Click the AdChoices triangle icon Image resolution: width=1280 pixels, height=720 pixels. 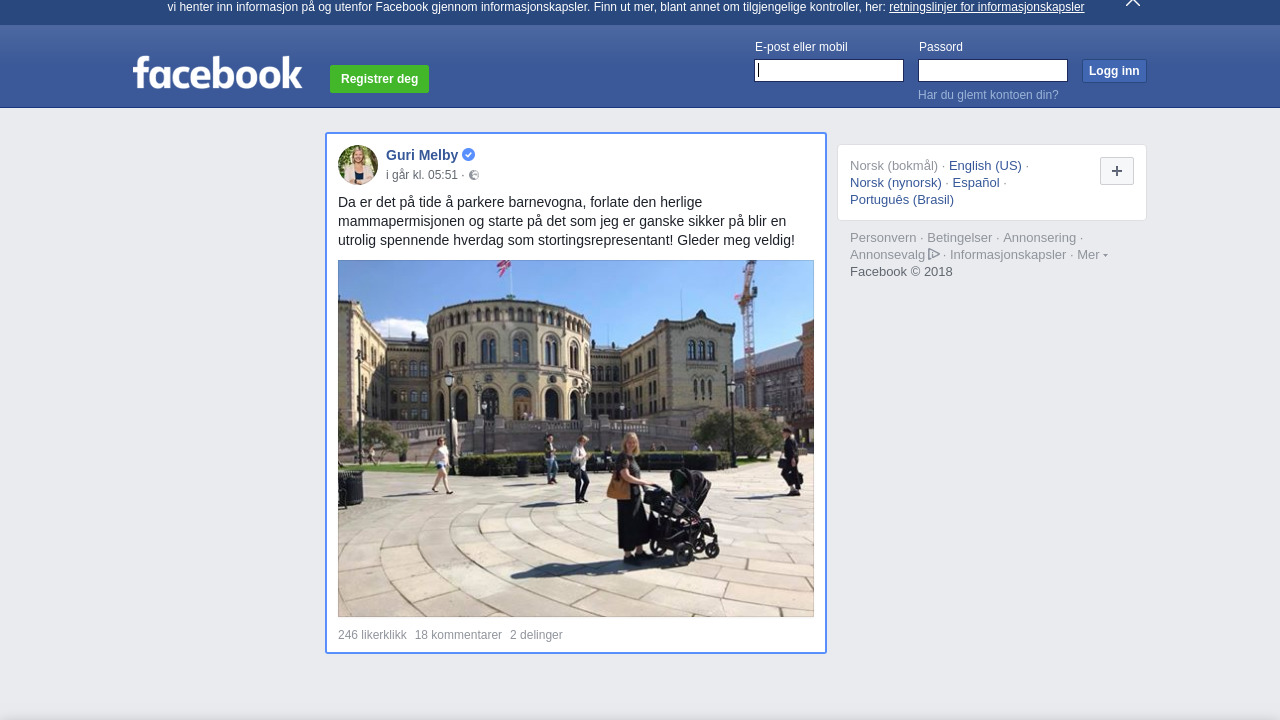934,254
